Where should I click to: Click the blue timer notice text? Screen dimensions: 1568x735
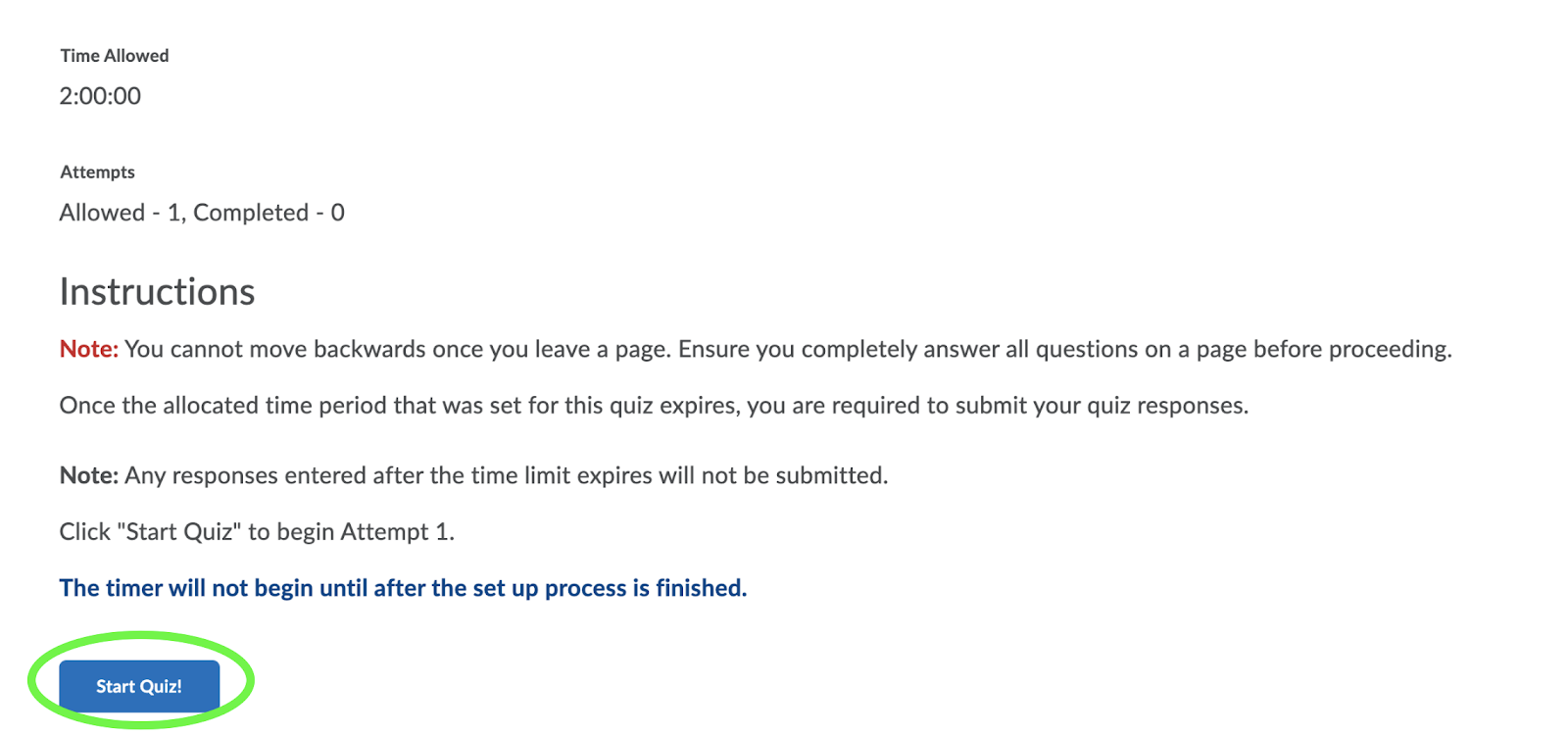click(x=403, y=588)
